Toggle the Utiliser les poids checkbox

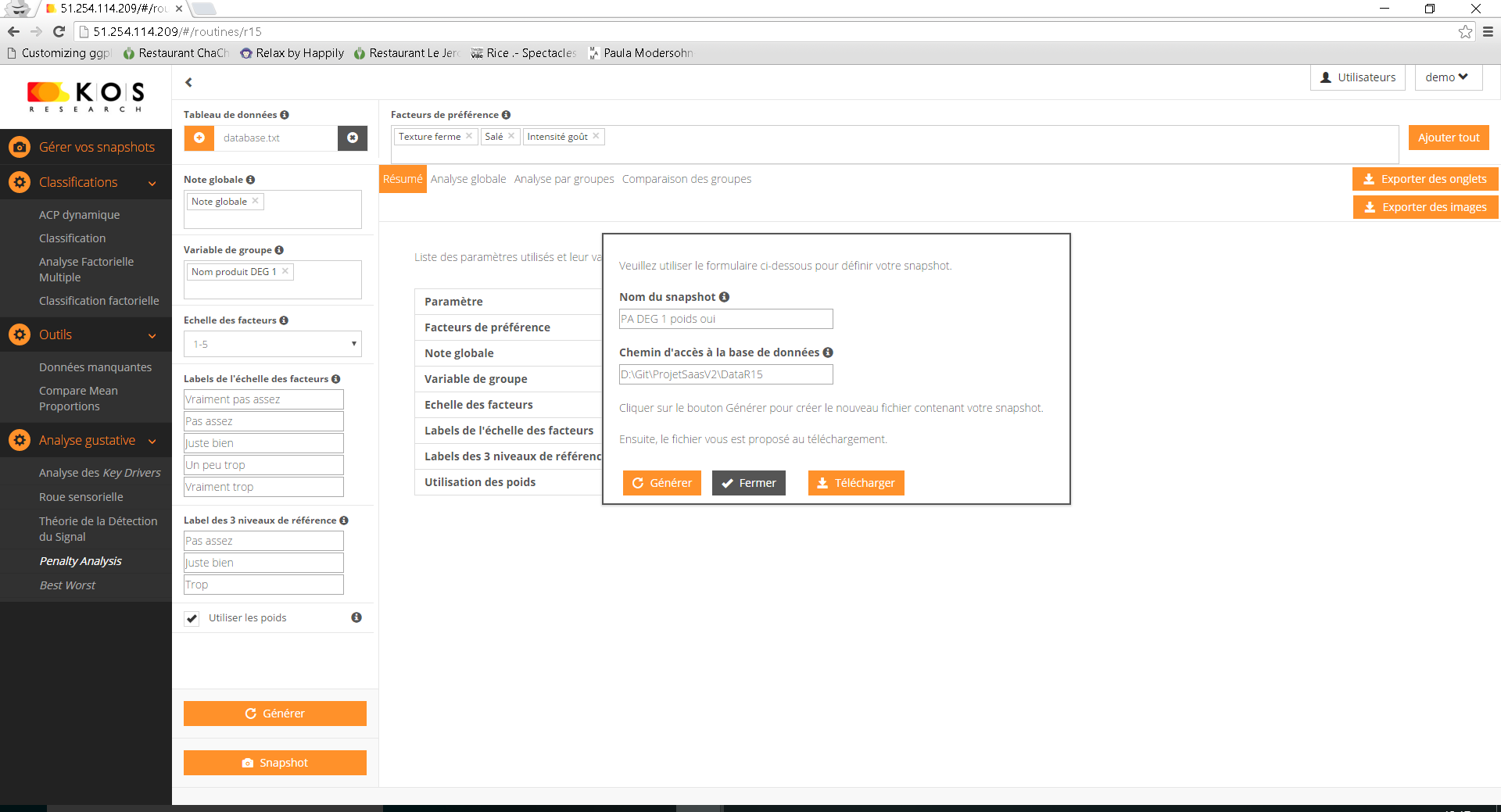pyautogui.click(x=192, y=618)
